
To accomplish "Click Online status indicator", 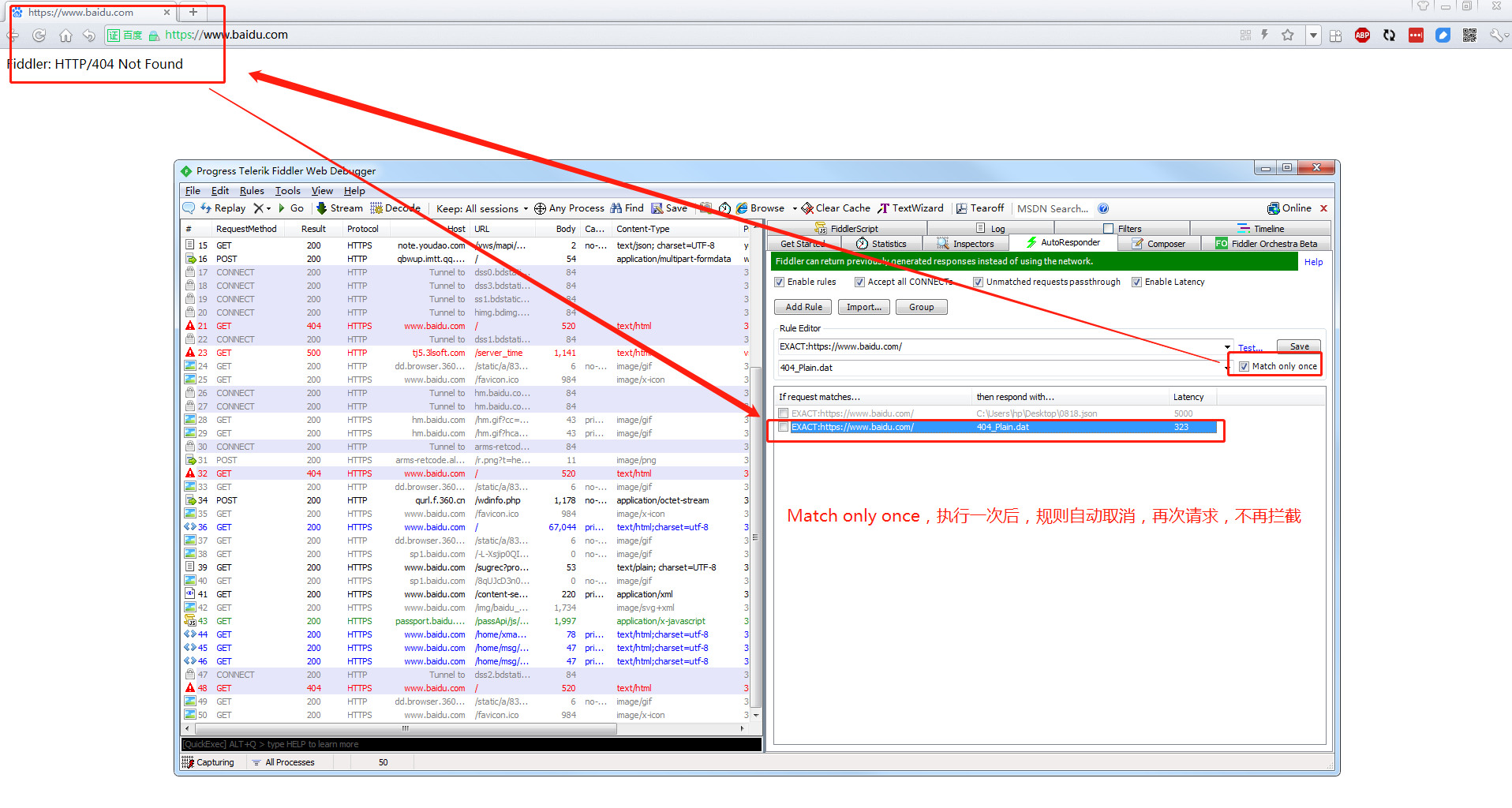I will pos(1289,208).
